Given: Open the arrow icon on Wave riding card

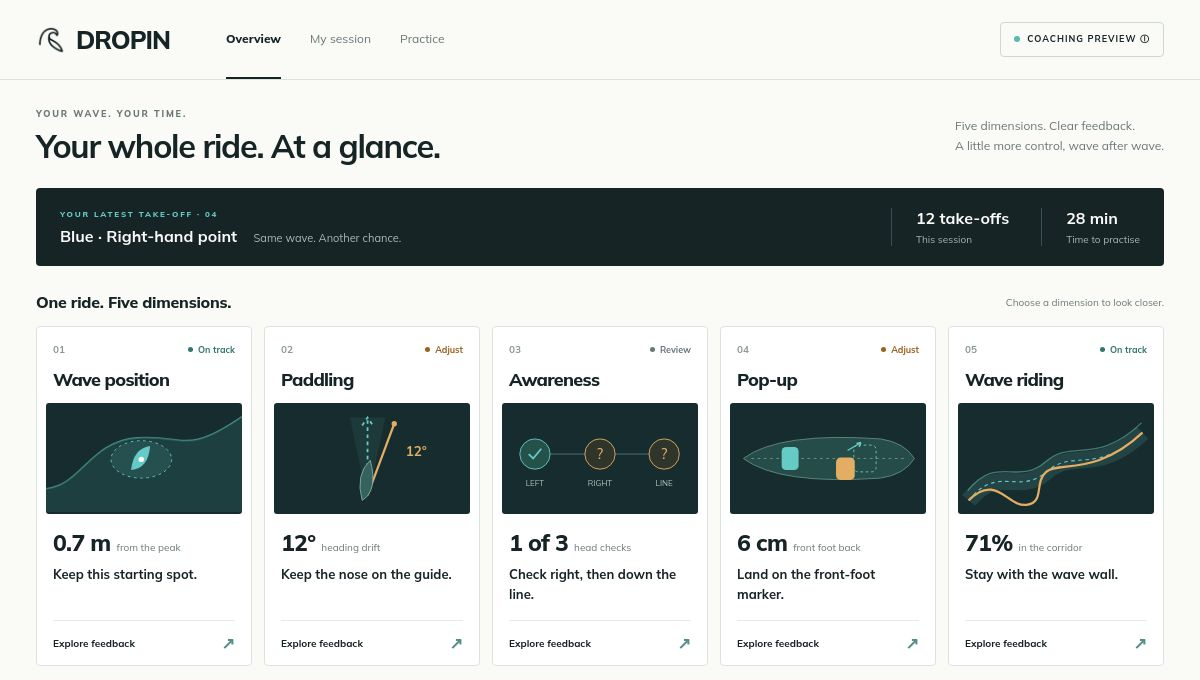Looking at the screenshot, I should point(1140,644).
